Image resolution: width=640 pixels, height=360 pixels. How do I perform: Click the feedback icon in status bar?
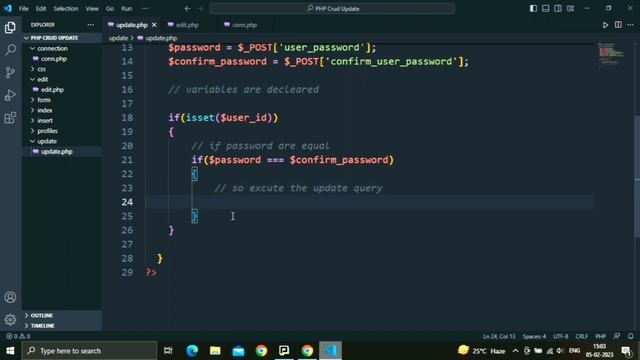click(x=617, y=336)
